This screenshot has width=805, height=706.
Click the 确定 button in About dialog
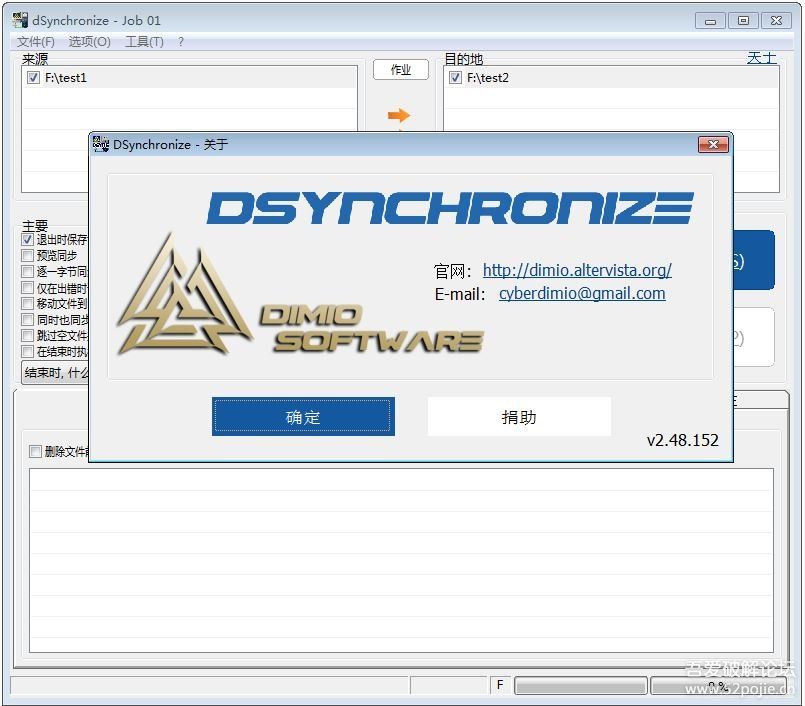click(x=303, y=416)
